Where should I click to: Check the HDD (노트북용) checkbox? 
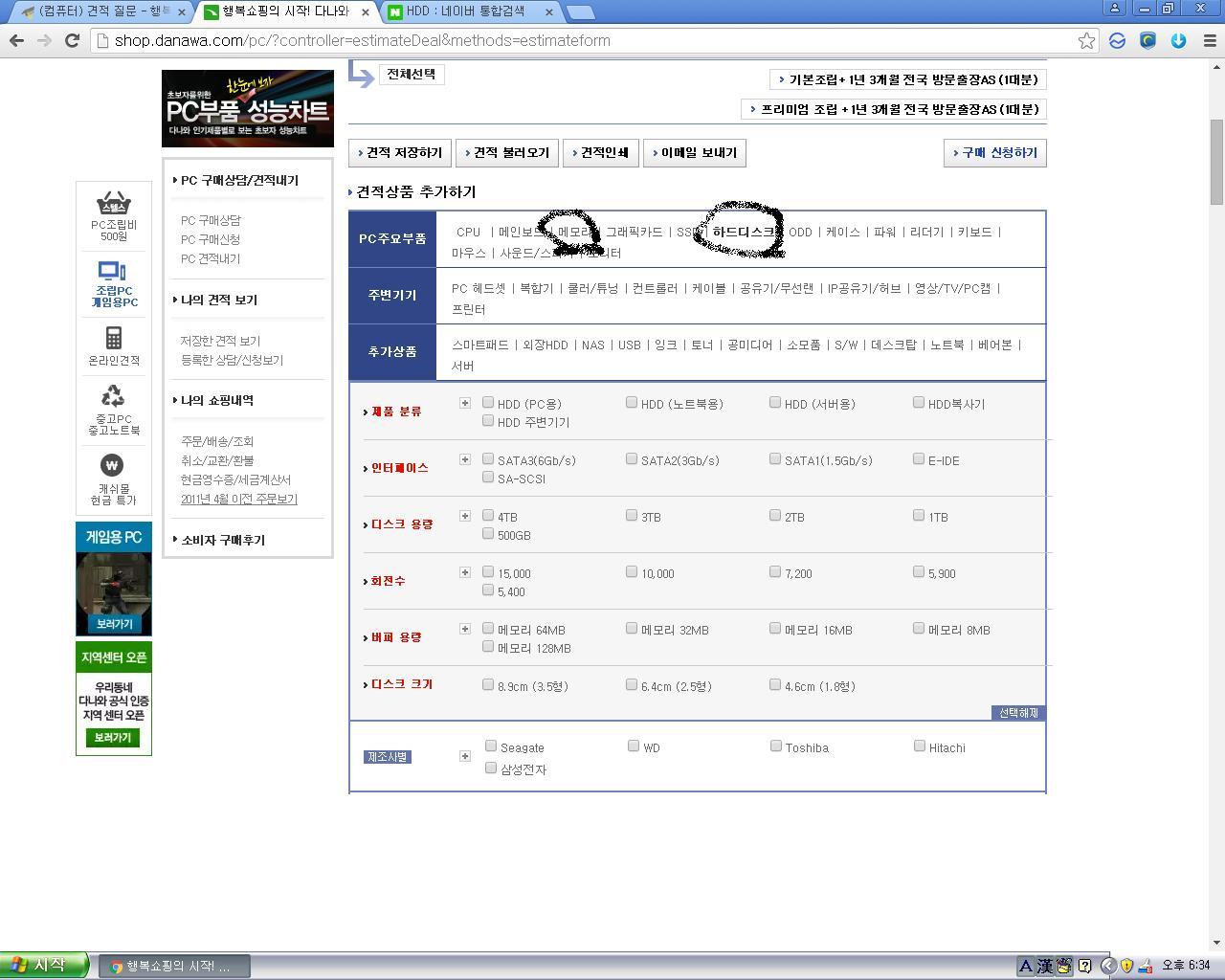[x=632, y=403]
